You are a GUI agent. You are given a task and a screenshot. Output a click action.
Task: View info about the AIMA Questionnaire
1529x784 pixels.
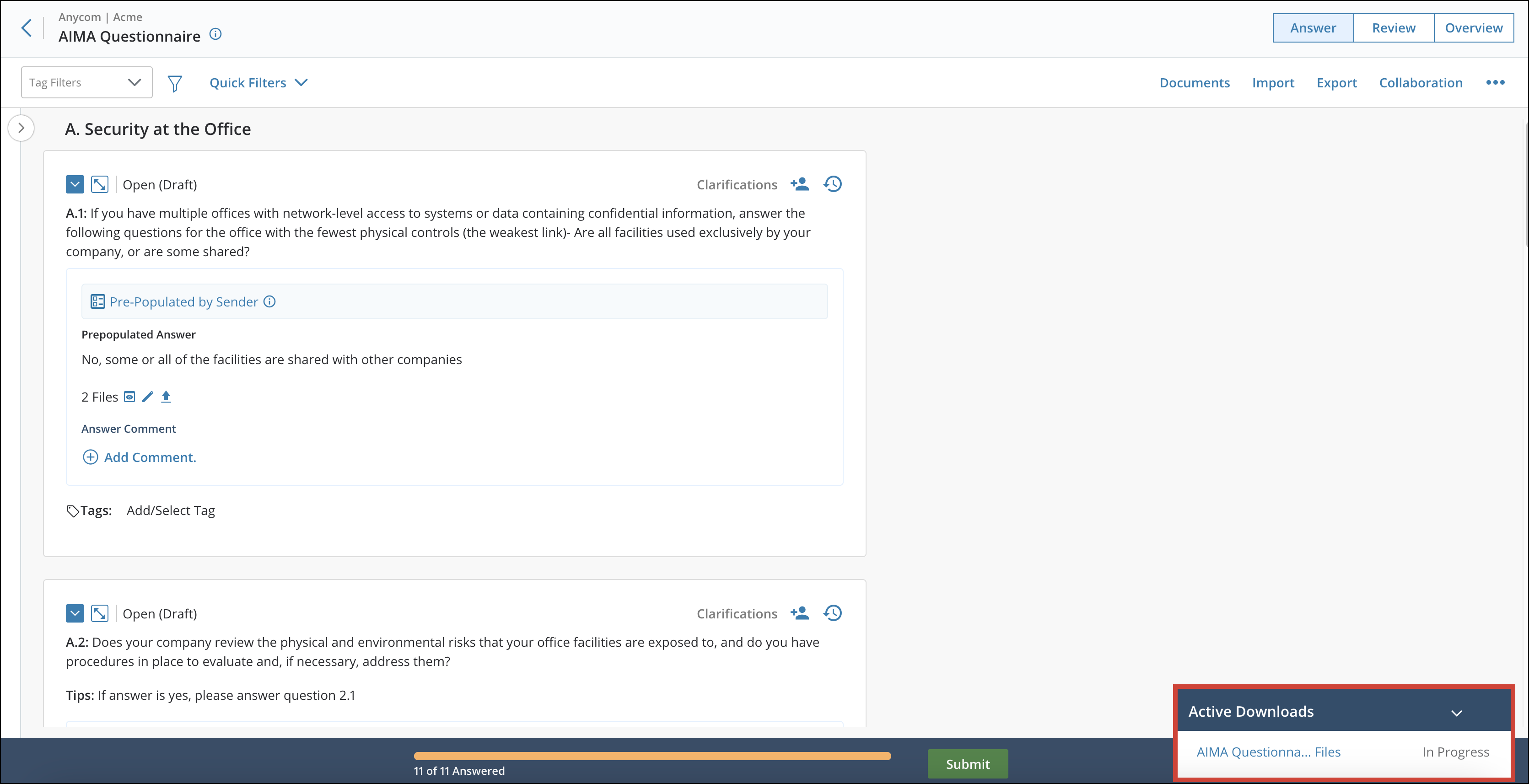[x=215, y=34]
